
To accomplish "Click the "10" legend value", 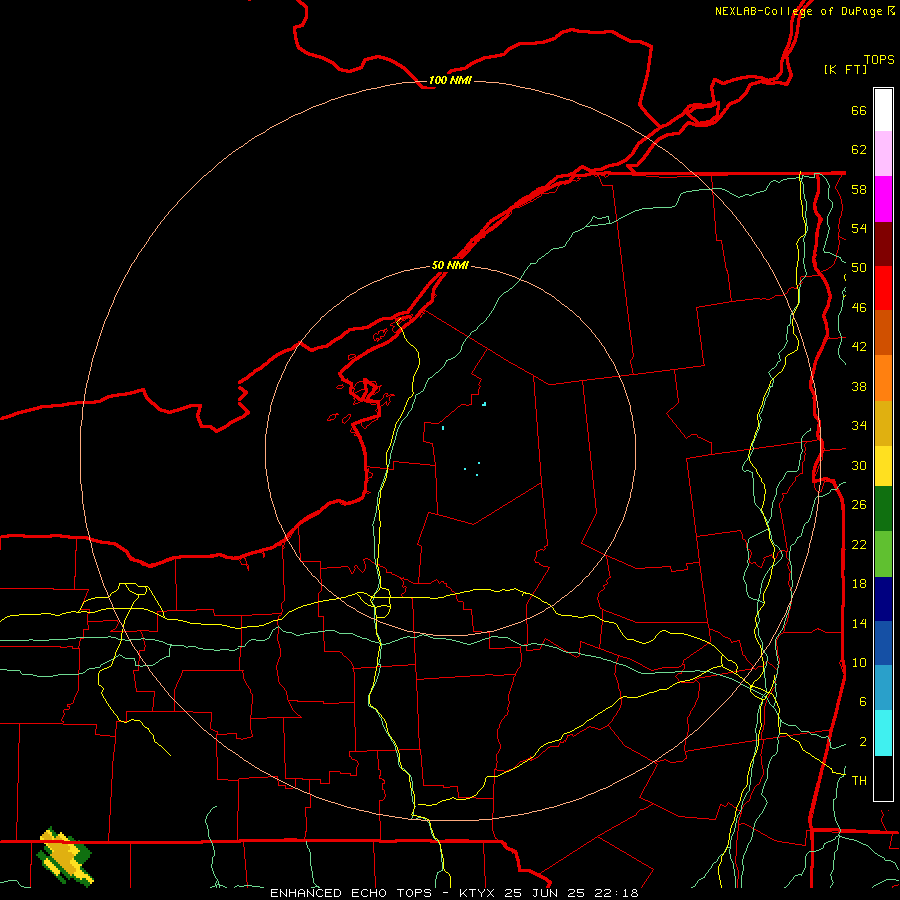I will pyautogui.click(x=859, y=662).
